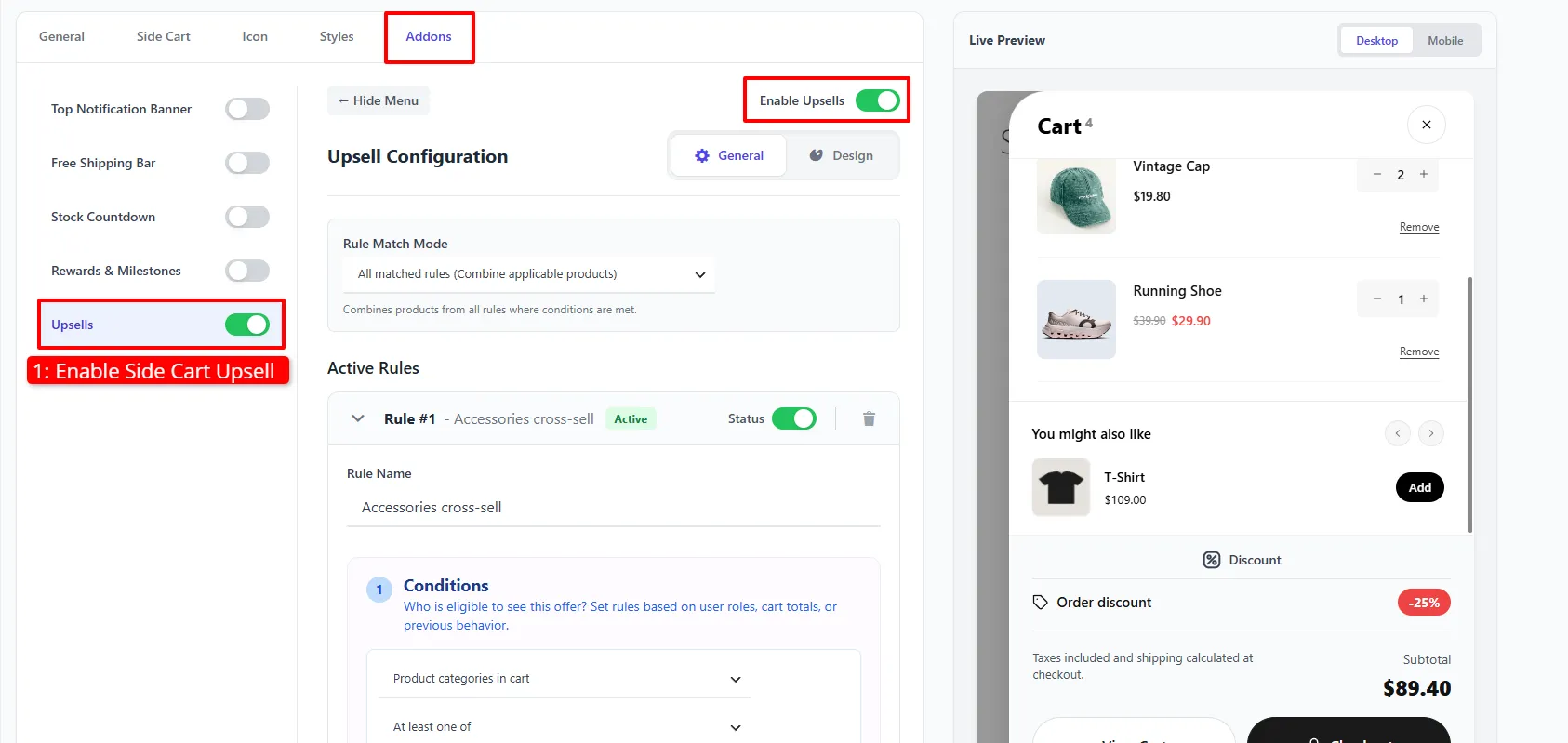The image size is (1568, 743).
Task: Increase Running Shoe quantity with plus
Action: [1423, 299]
